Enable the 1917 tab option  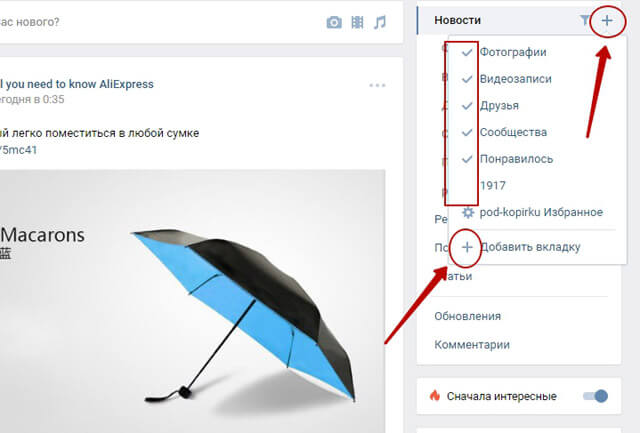coord(493,186)
